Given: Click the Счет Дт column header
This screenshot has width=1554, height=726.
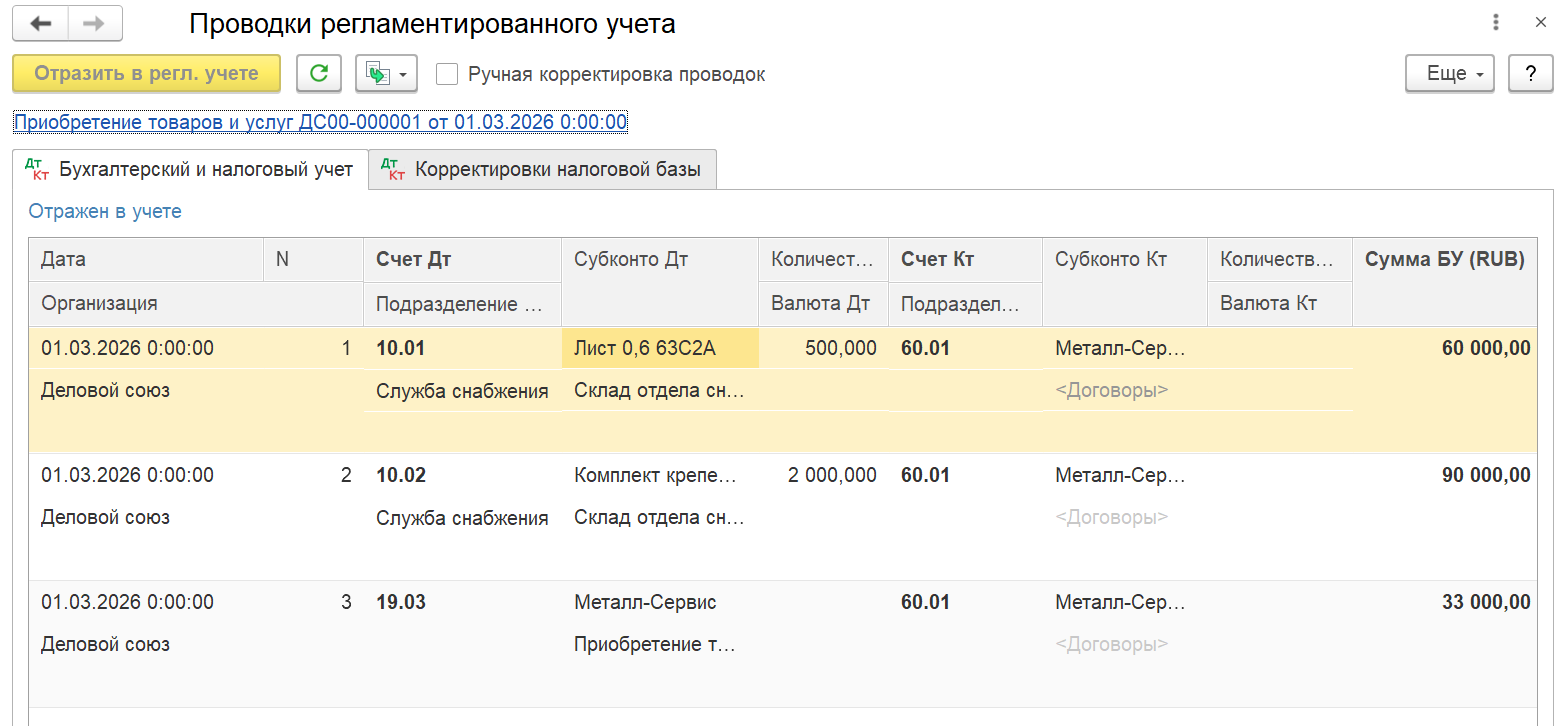Looking at the screenshot, I should tap(462, 259).
